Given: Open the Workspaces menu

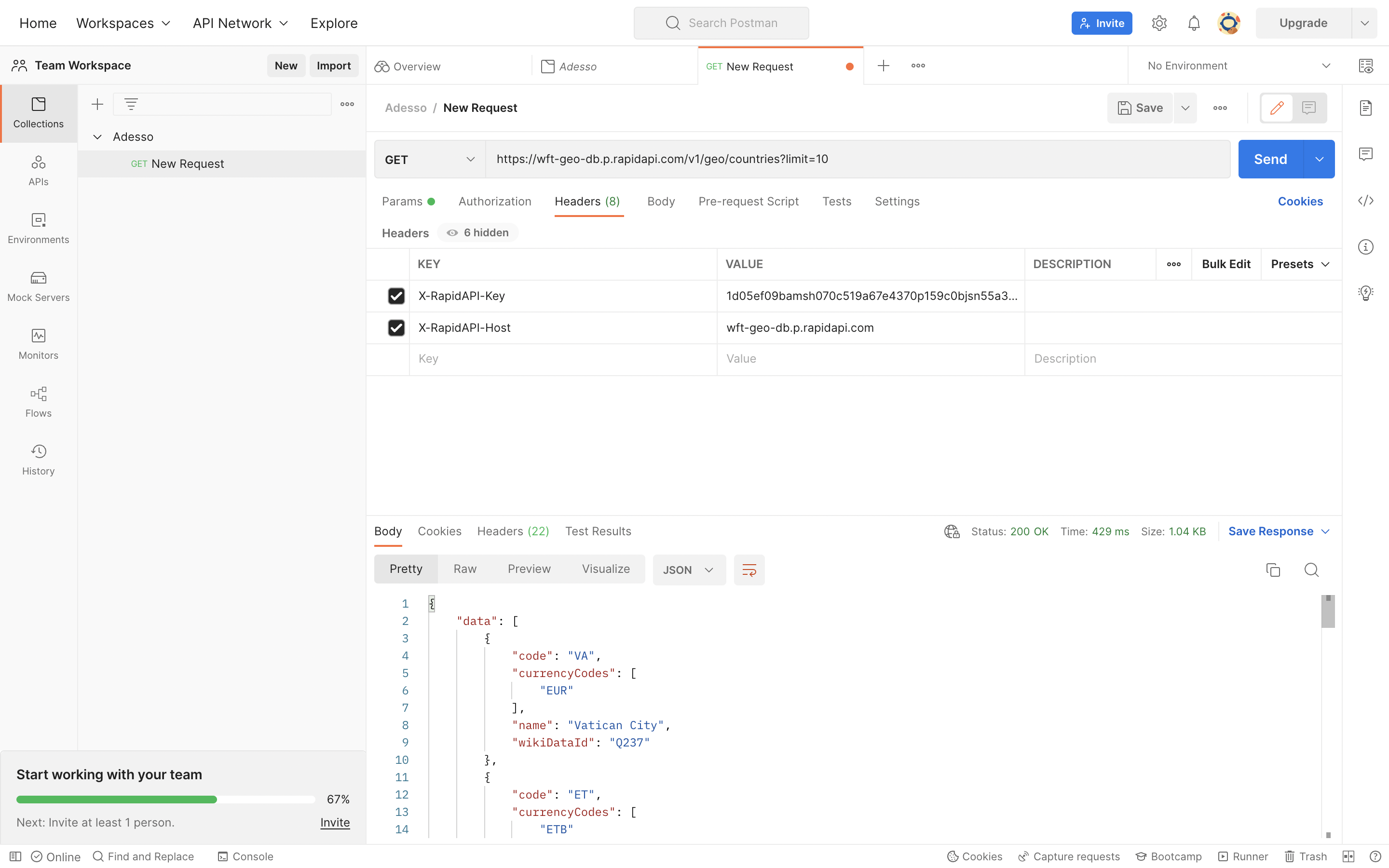Looking at the screenshot, I should click(x=123, y=23).
